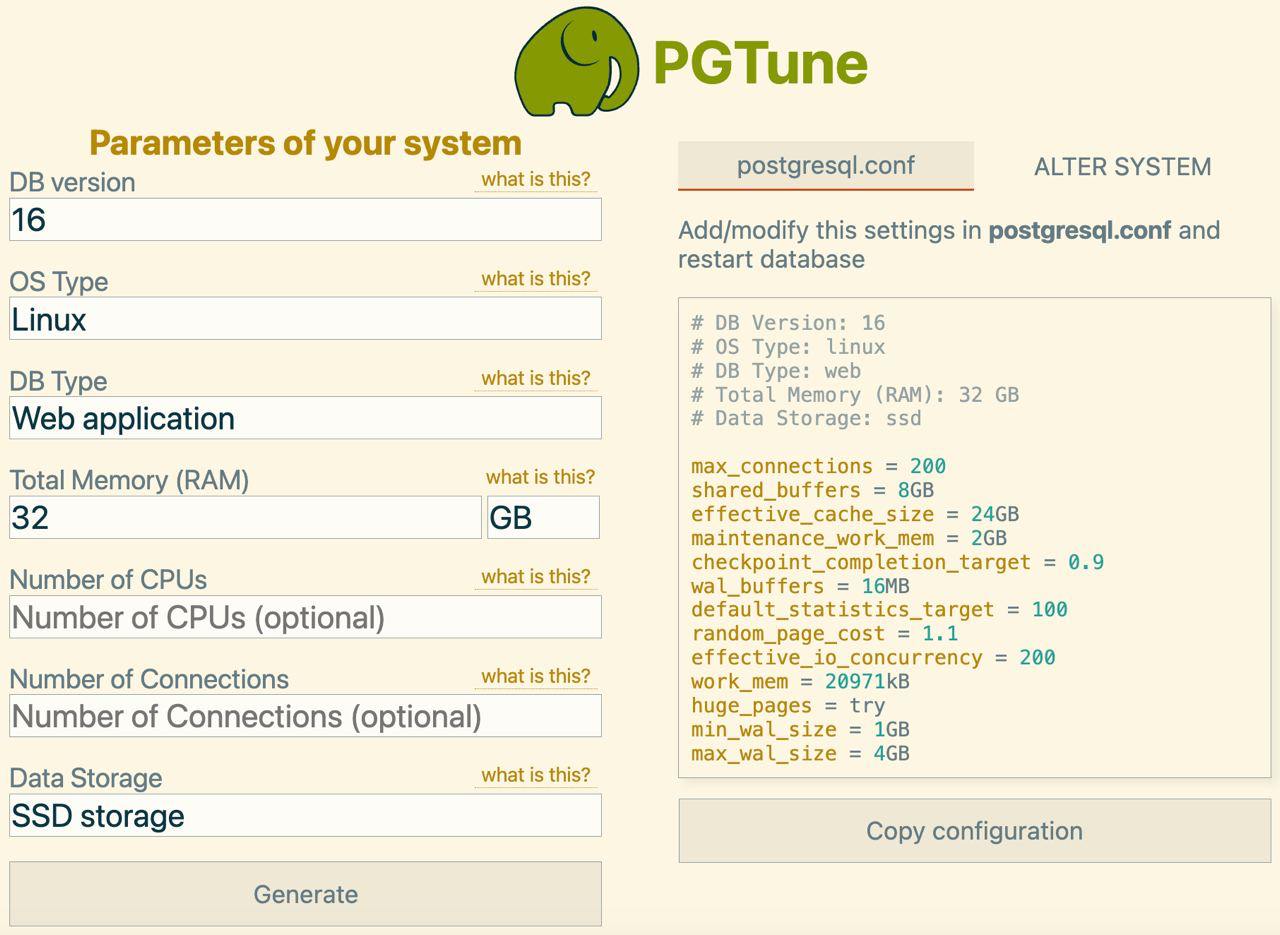Click the Total Memory input field
Image resolution: width=1280 pixels, height=935 pixels.
pyautogui.click(x=245, y=518)
